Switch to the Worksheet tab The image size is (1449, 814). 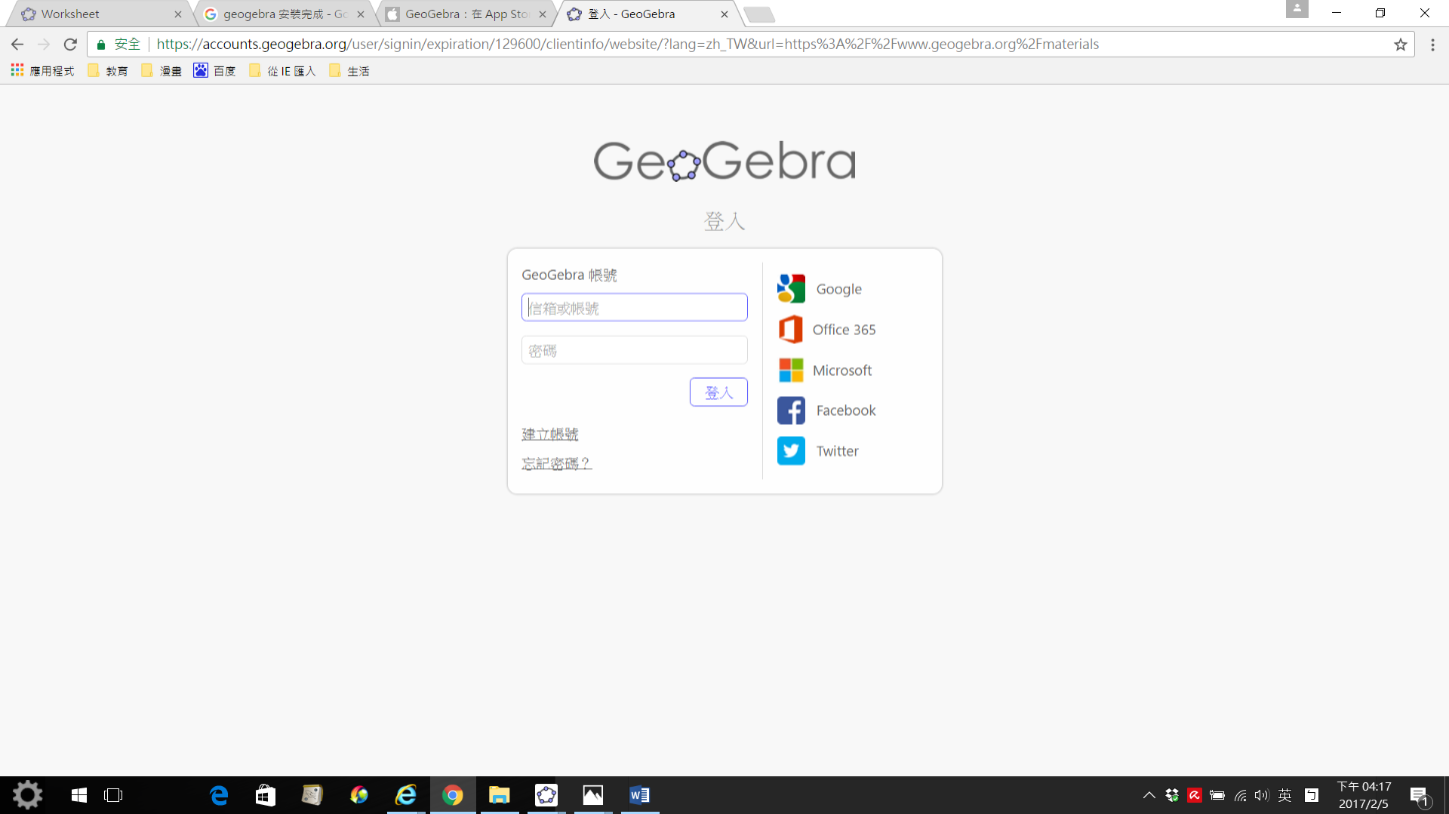tap(98, 14)
